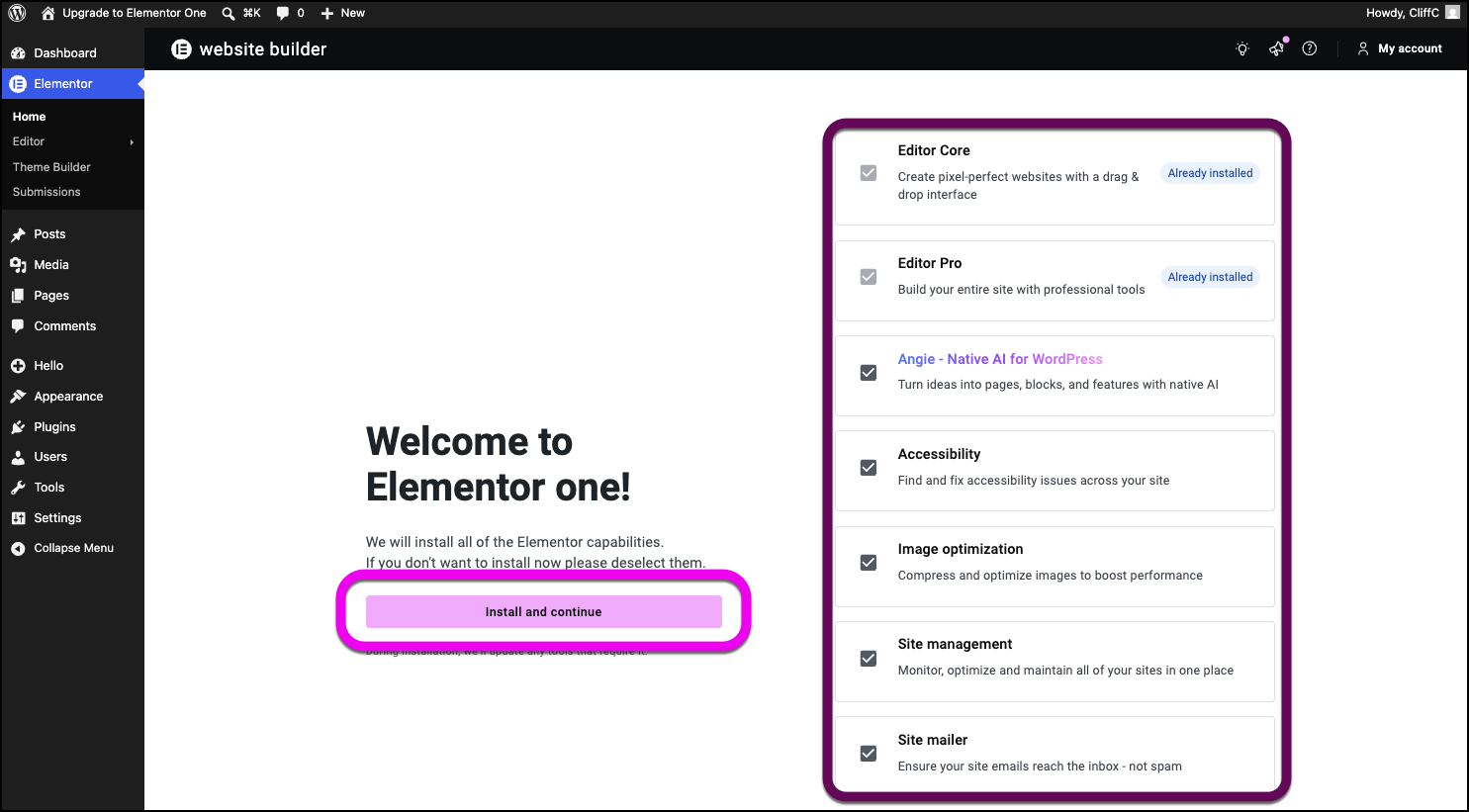Open Submissions under Elementor
Screen dimensions: 1469x812
point(46,192)
